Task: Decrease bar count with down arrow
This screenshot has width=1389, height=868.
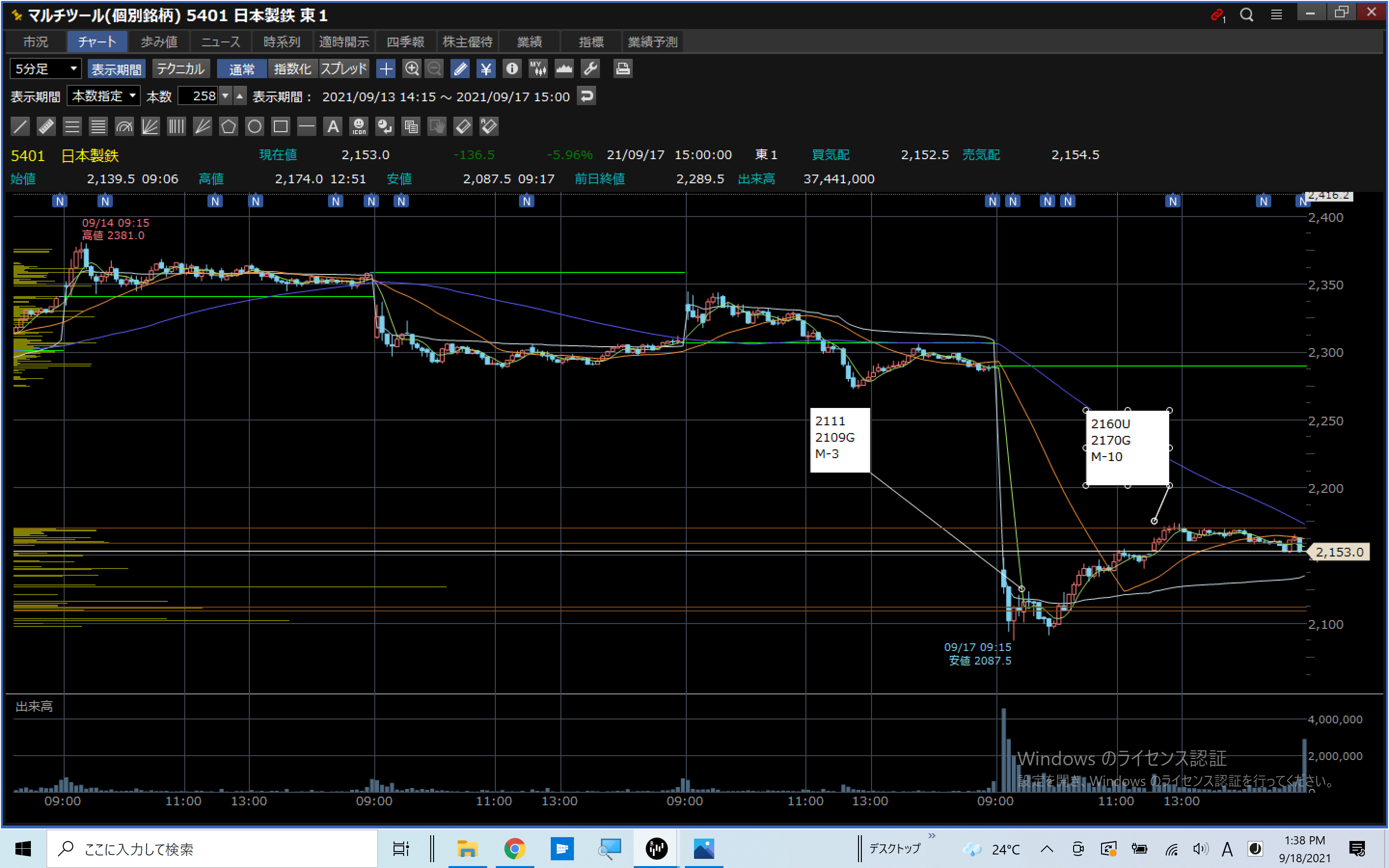Action: coord(226,96)
